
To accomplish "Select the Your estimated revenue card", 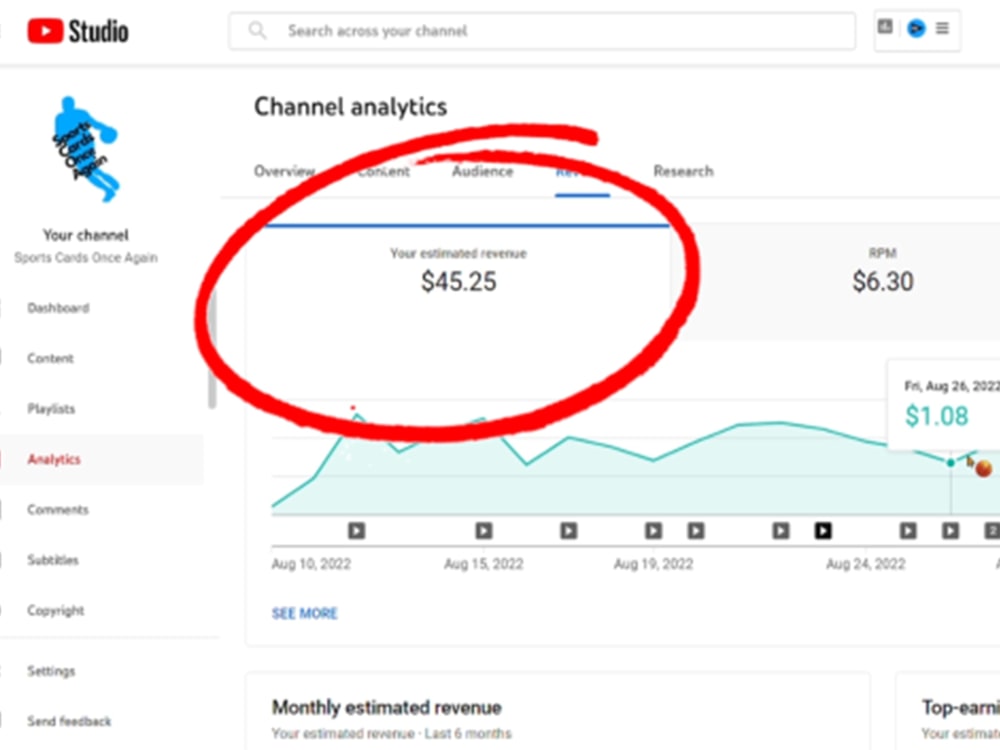I will coord(459,282).
